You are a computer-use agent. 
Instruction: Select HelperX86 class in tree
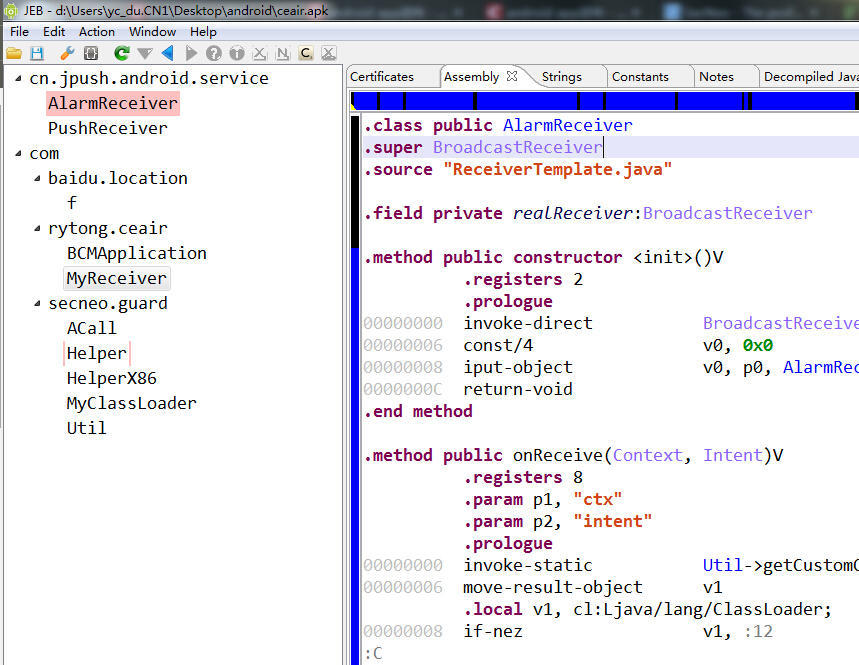coord(111,378)
